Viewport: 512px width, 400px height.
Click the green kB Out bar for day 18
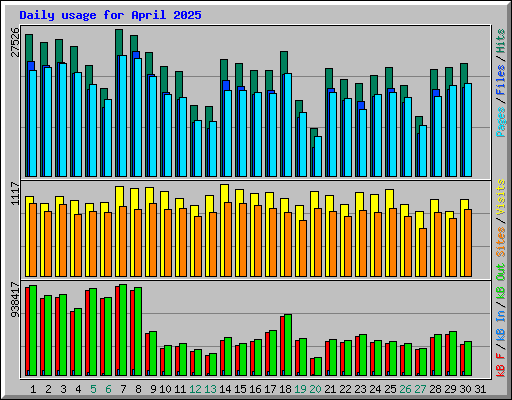(288, 345)
